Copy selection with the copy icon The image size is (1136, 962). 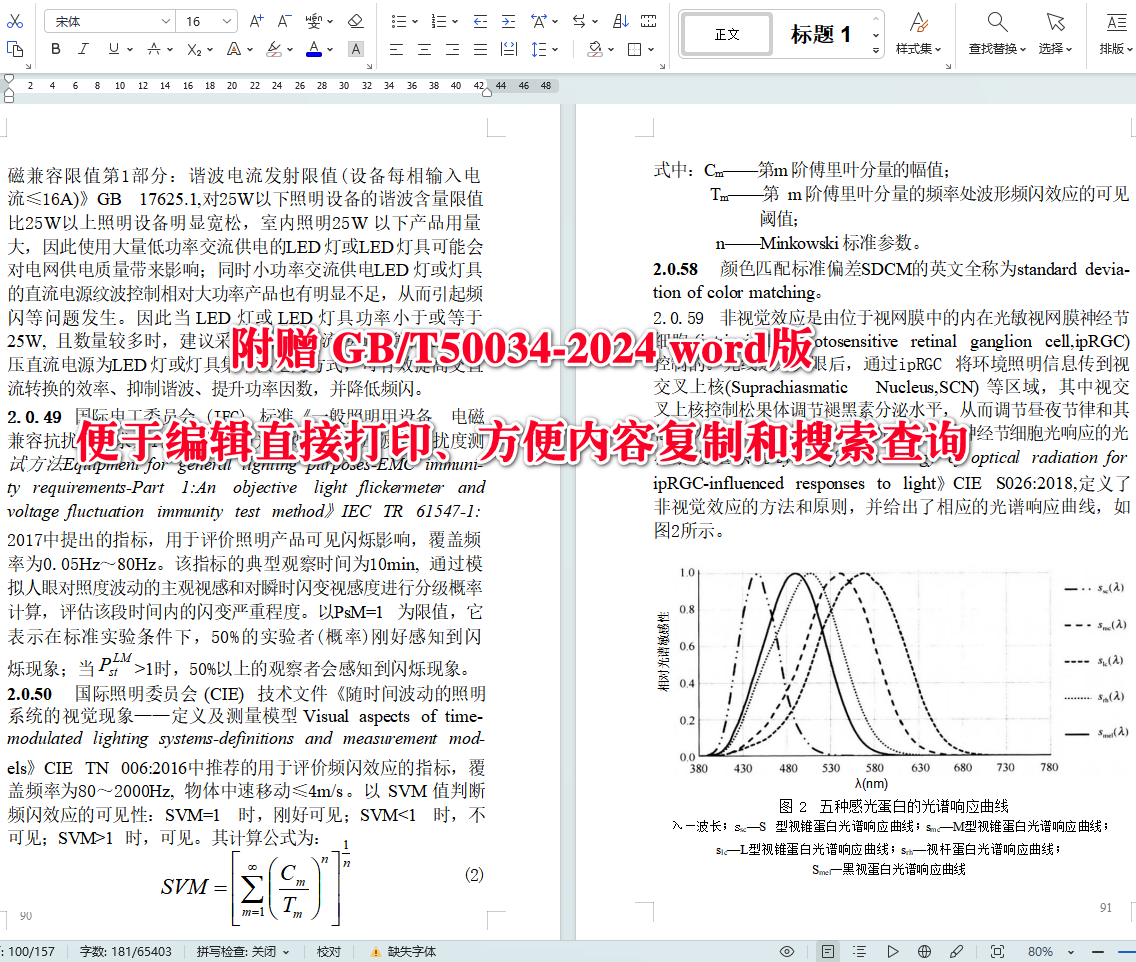pos(14,49)
